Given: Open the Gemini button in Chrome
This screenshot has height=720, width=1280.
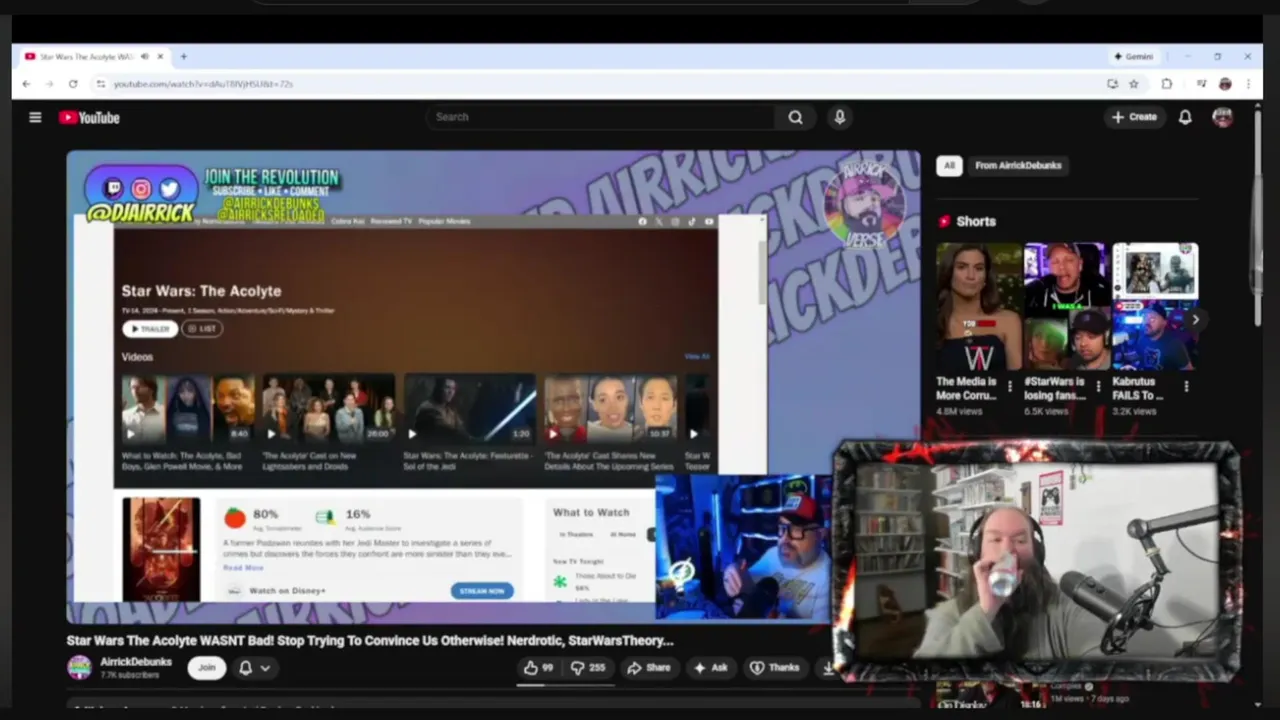Looking at the screenshot, I should pos(1134,57).
